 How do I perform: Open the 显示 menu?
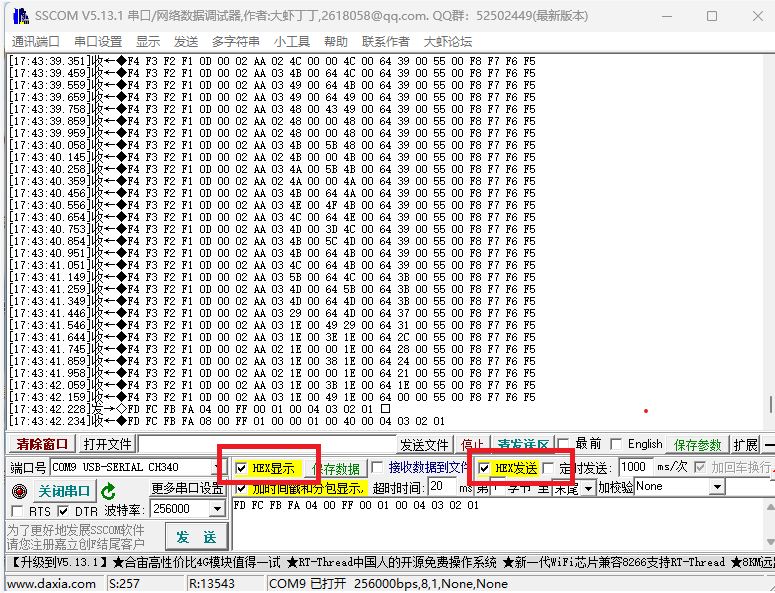[148, 42]
